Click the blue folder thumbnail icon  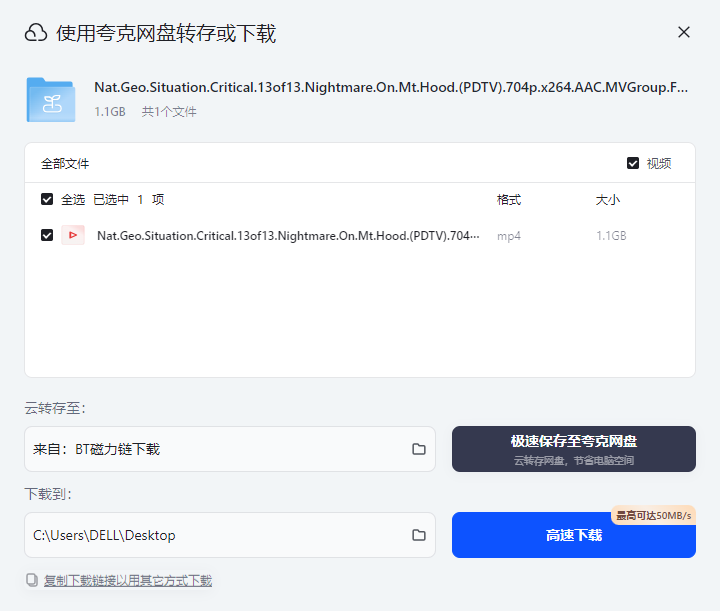[50, 100]
